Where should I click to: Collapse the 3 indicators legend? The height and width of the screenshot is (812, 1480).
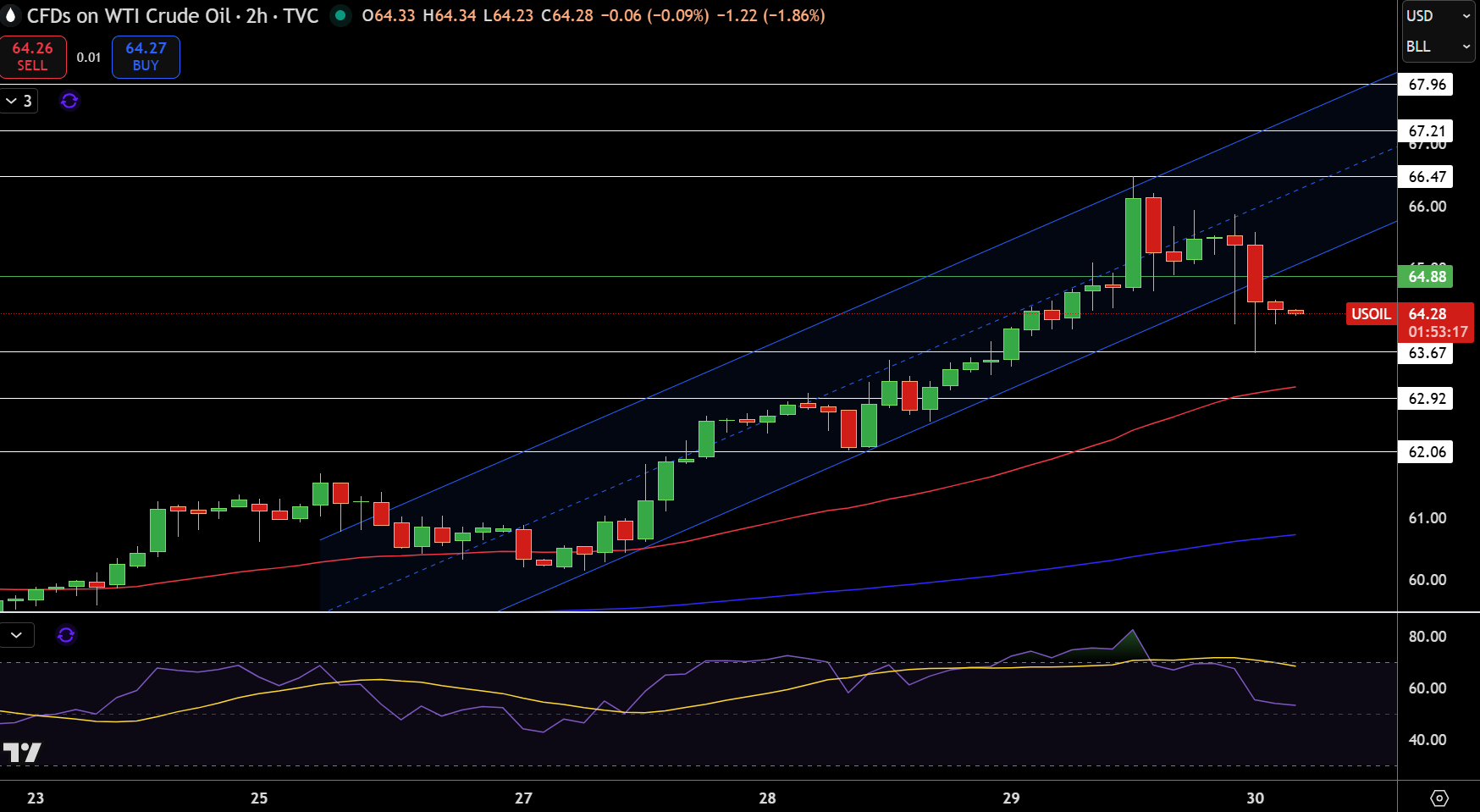coord(19,101)
